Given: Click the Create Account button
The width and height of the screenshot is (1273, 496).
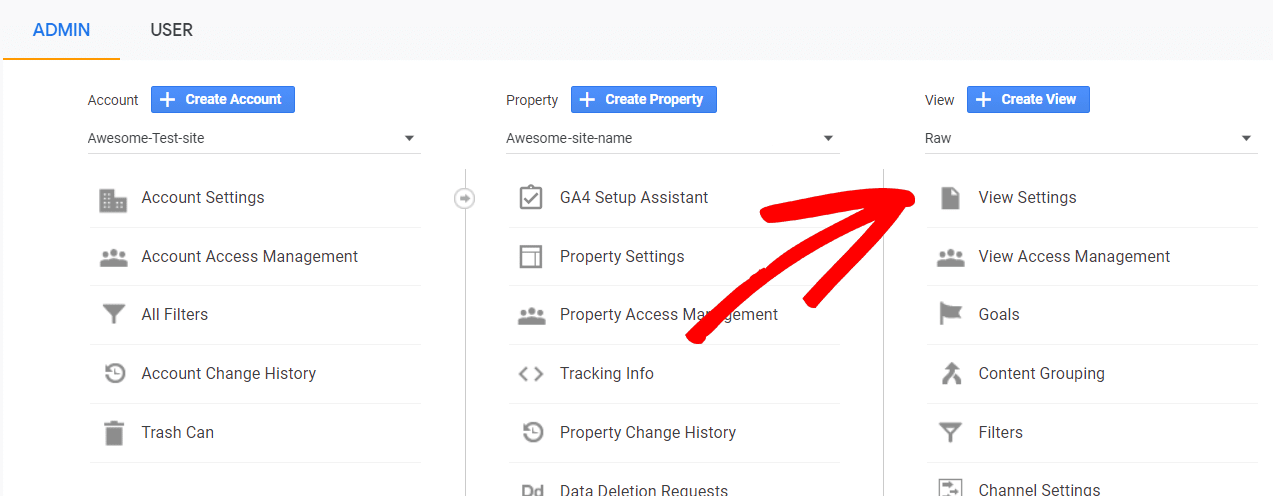Looking at the screenshot, I should coord(223,99).
